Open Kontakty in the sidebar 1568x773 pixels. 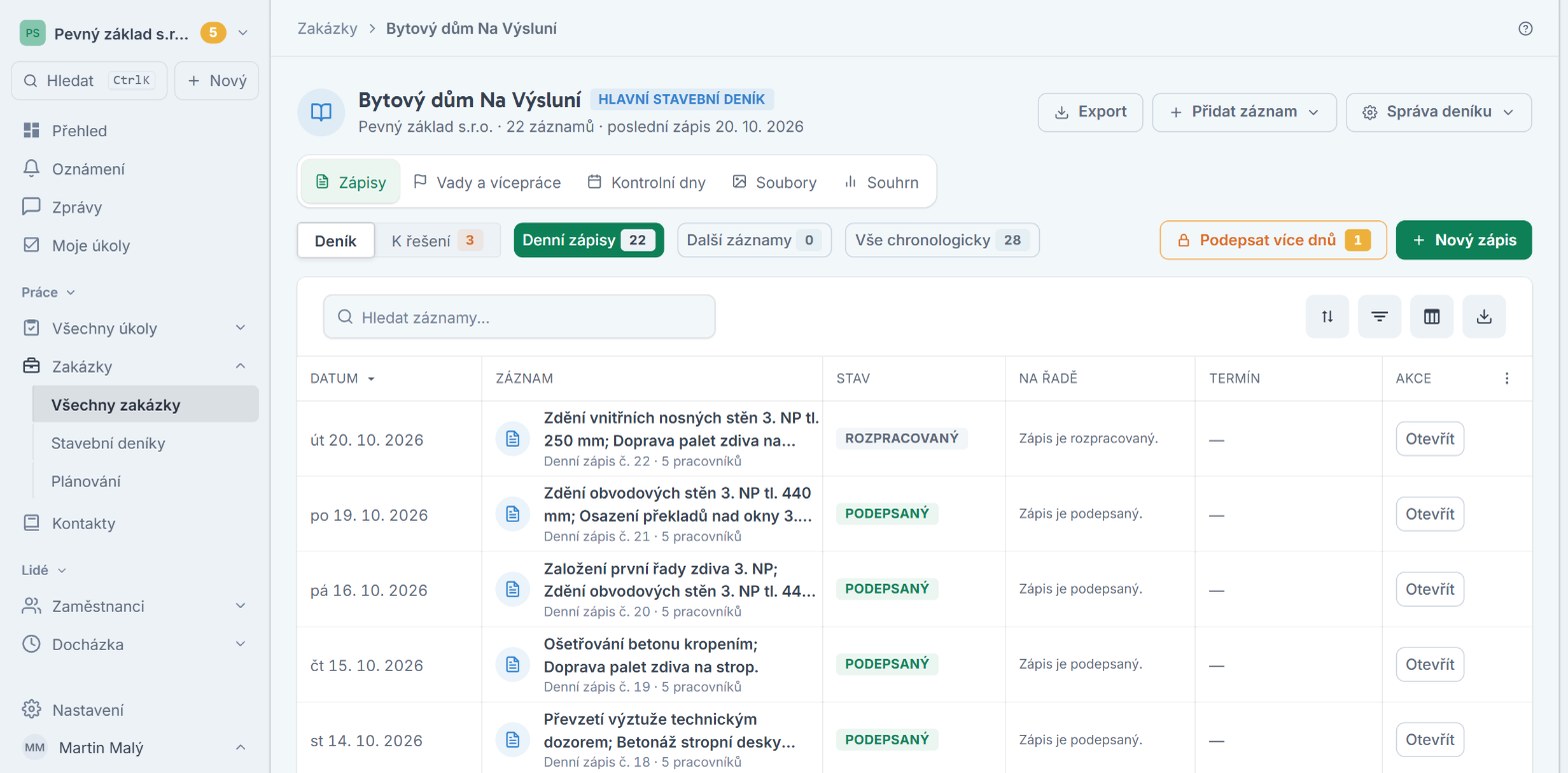click(x=135, y=523)
